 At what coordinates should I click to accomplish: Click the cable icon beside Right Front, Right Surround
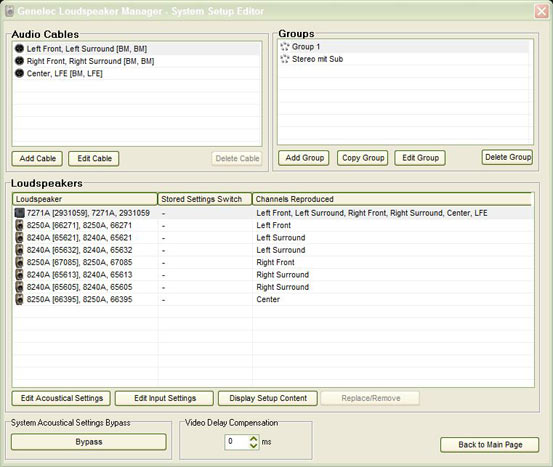pyautogui.click(x=19, y=61)
